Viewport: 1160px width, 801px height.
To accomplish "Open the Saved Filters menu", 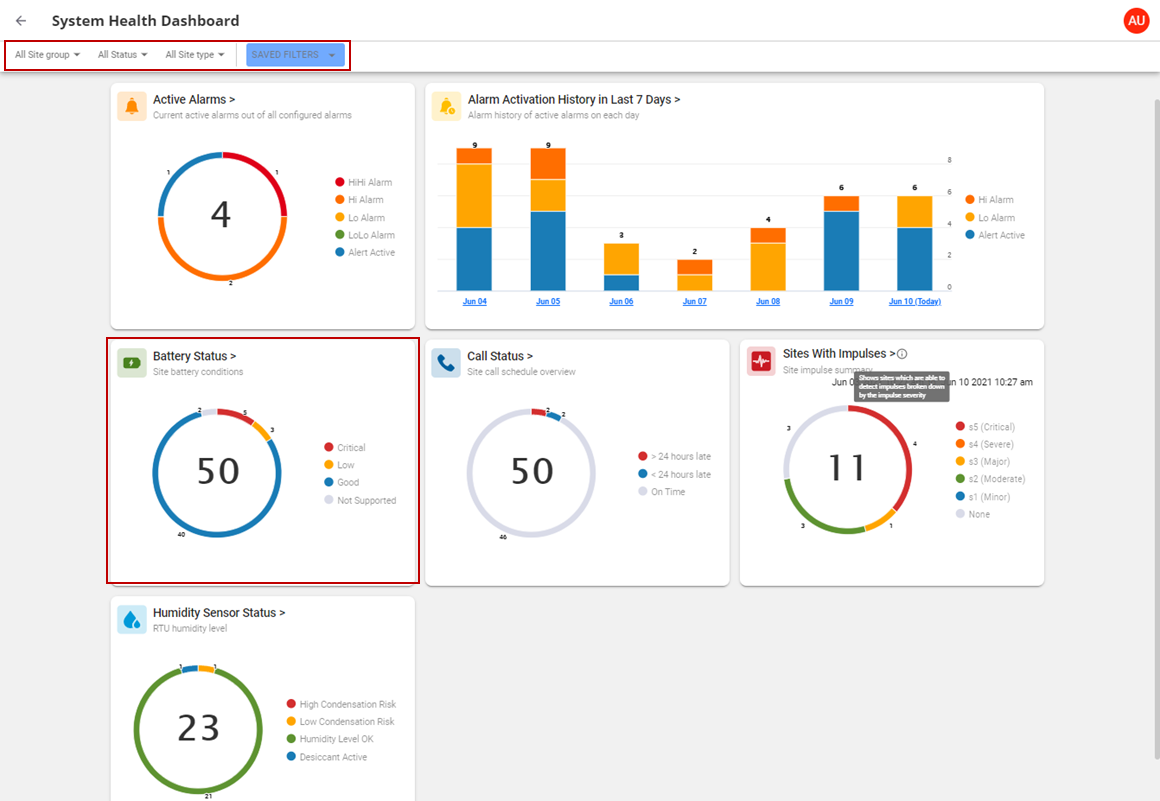I will coord(295,55).
